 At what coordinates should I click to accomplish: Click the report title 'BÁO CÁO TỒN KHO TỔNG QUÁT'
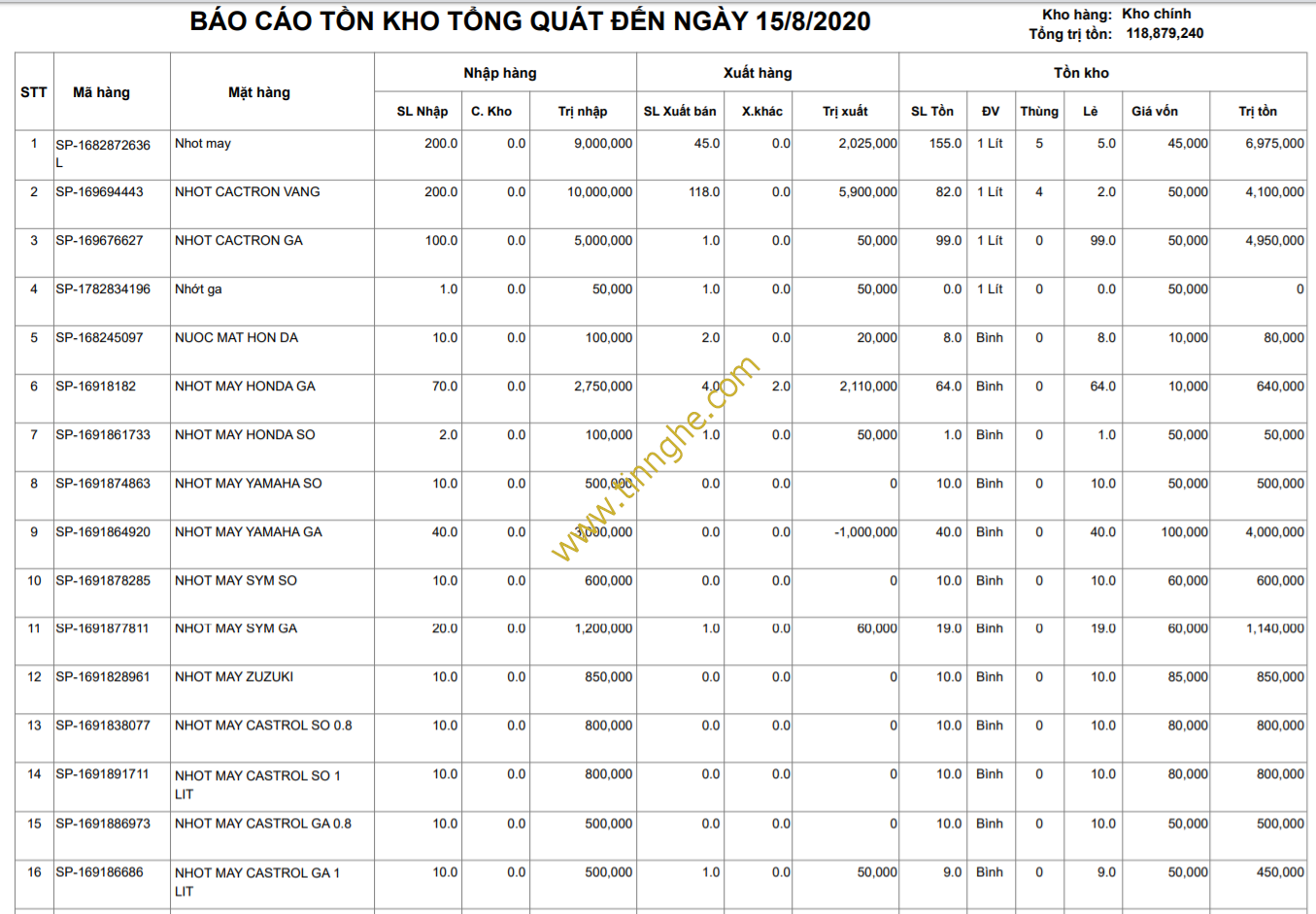coord(398,21)
